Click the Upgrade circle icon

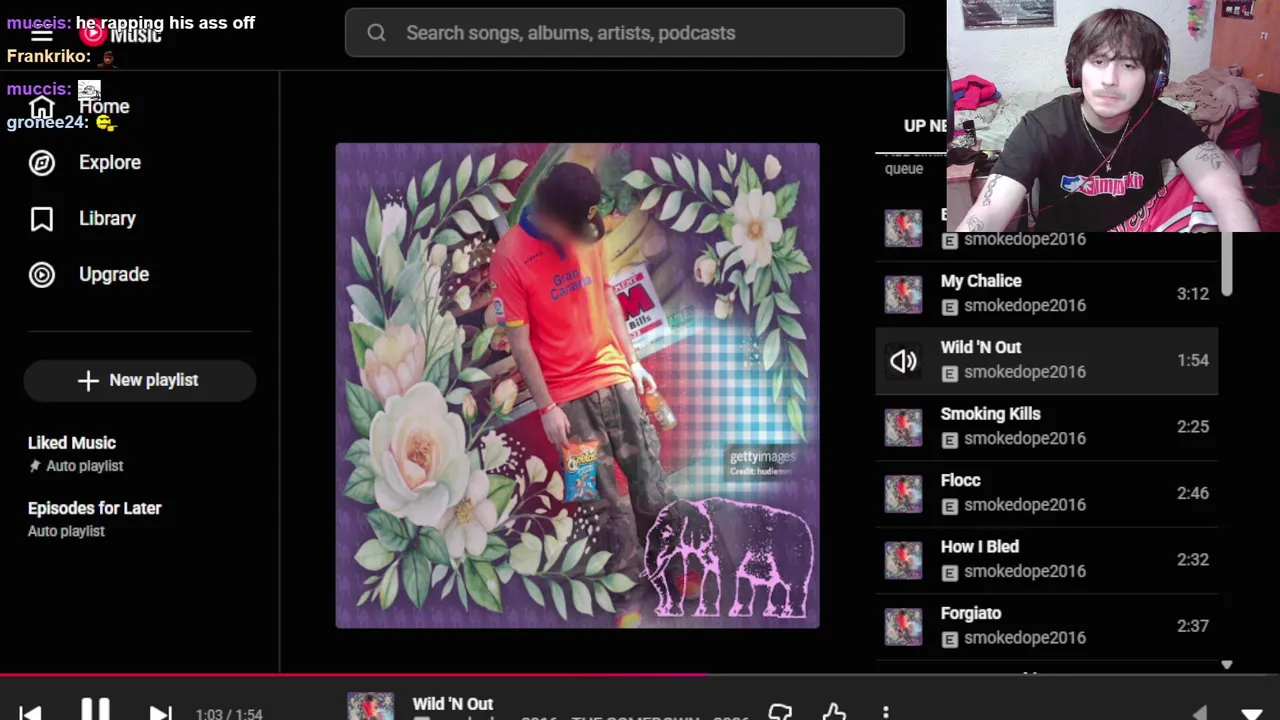click(x=41, y=274)
